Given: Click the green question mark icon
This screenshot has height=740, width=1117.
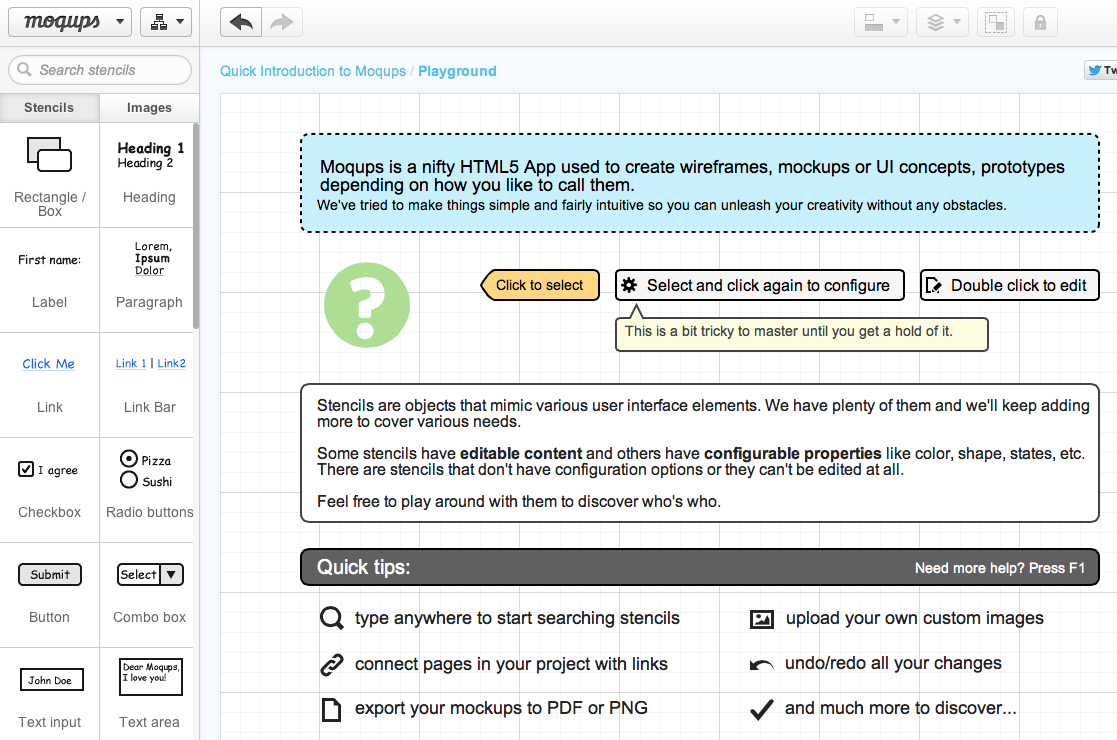Looking at the screenshot, I should click(367, 305).
